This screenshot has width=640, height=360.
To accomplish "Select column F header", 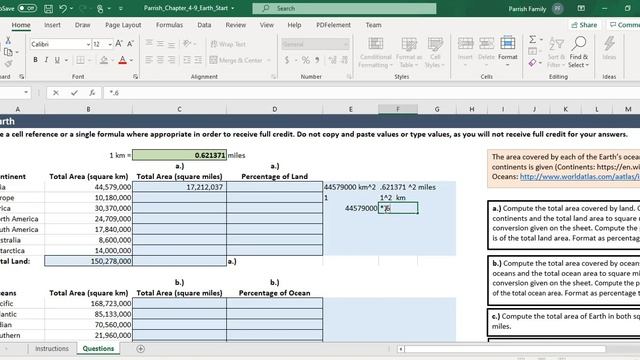I will 398,109.
